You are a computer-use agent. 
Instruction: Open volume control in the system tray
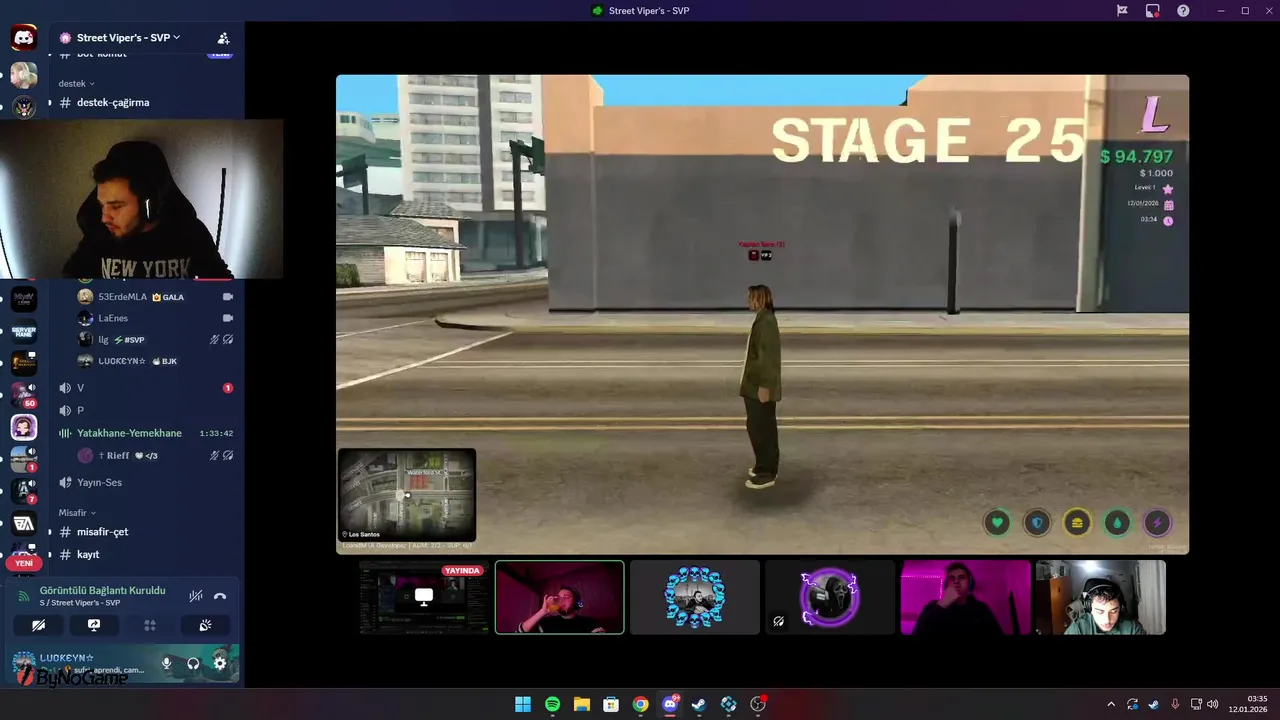pos(1213,704)
